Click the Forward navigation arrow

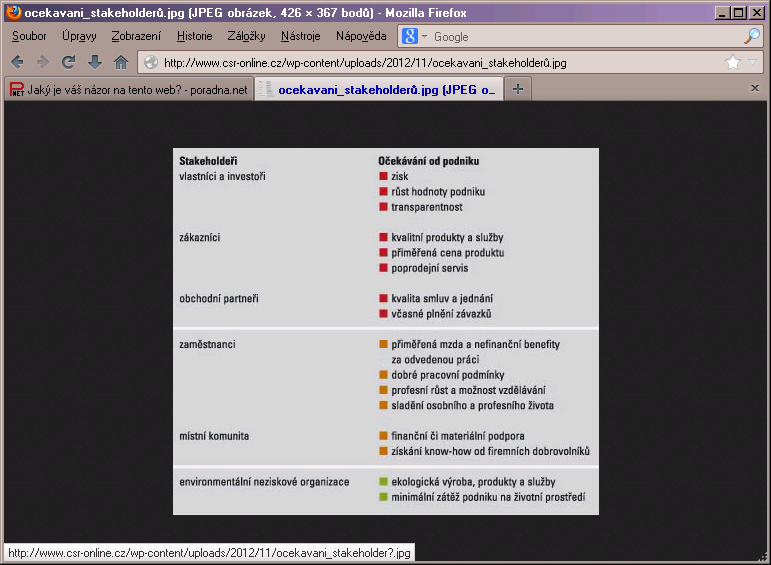(43, 62)
